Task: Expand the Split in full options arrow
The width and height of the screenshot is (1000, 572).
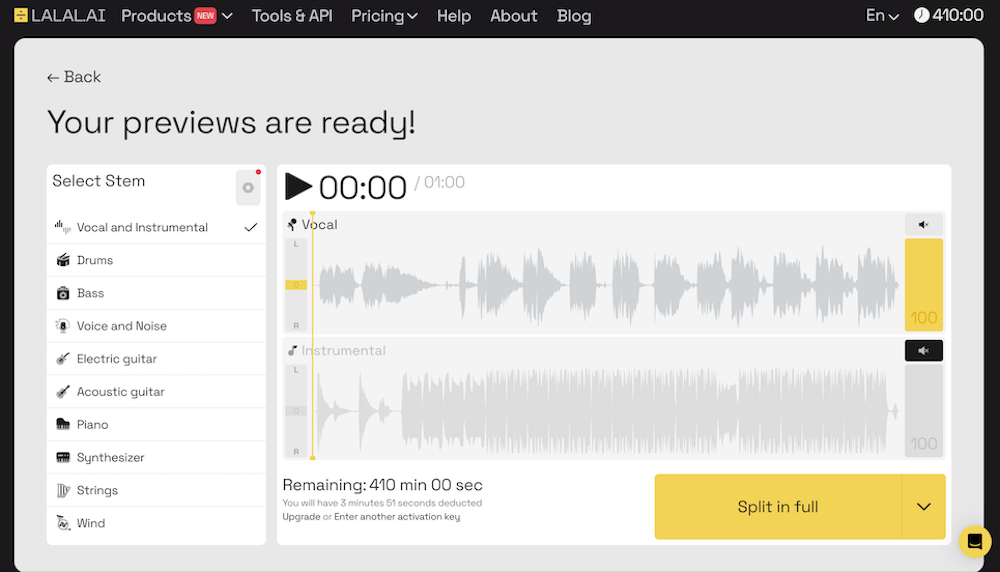Action: click(923, 506)
